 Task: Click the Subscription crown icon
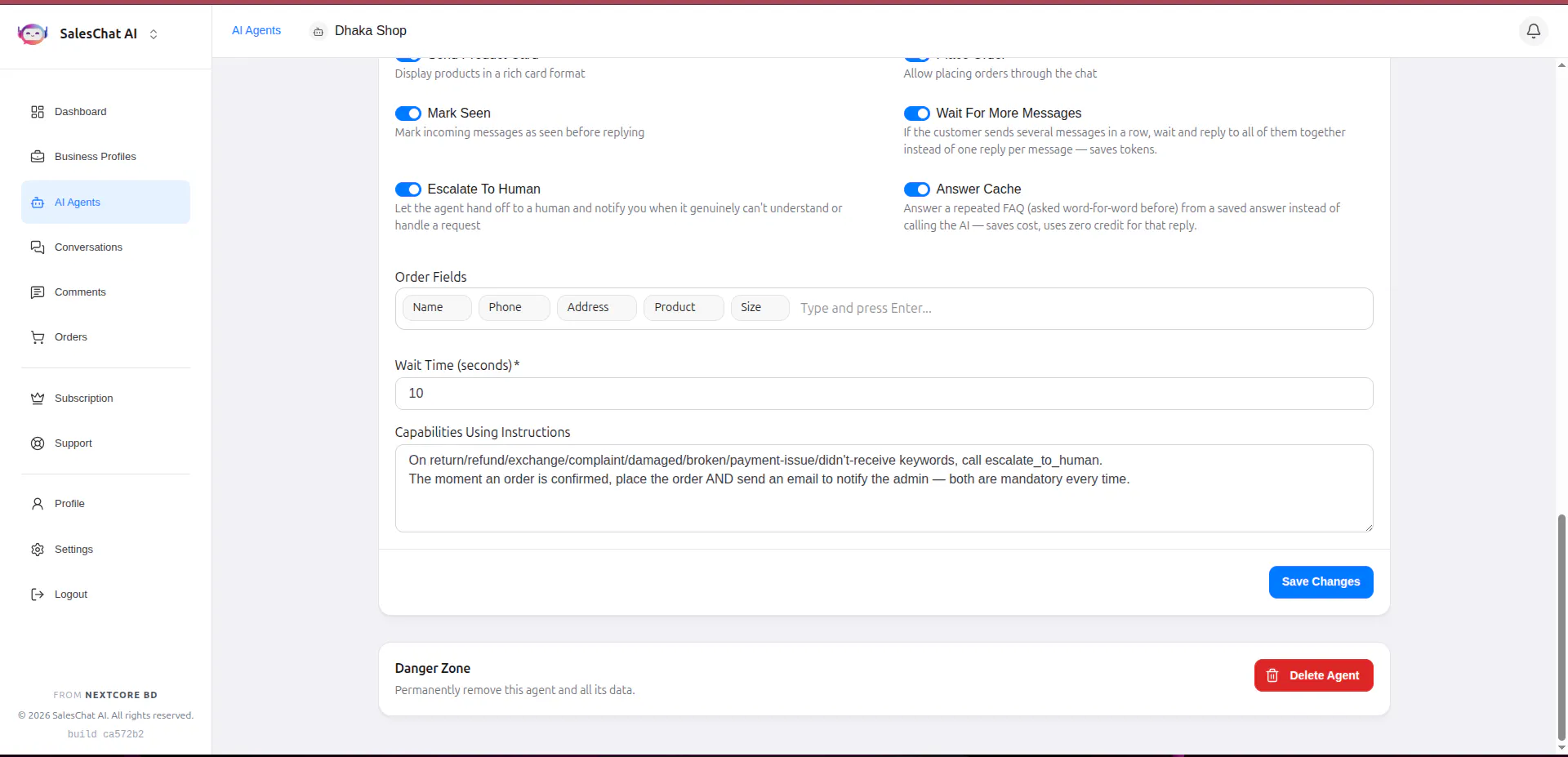(x=38, y=399)
